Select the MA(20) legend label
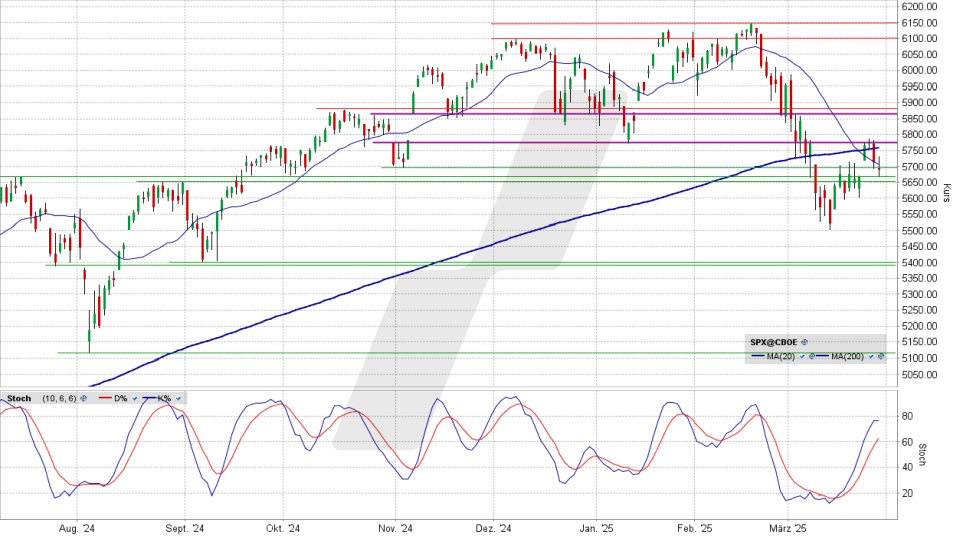The height and width of the screenshot is (540, 960). [781, 356]
